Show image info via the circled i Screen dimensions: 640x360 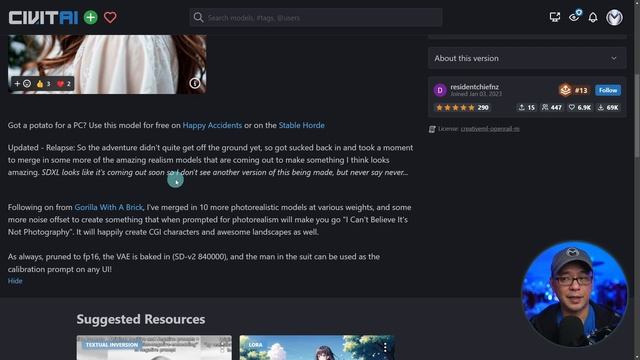click(195, 83)
